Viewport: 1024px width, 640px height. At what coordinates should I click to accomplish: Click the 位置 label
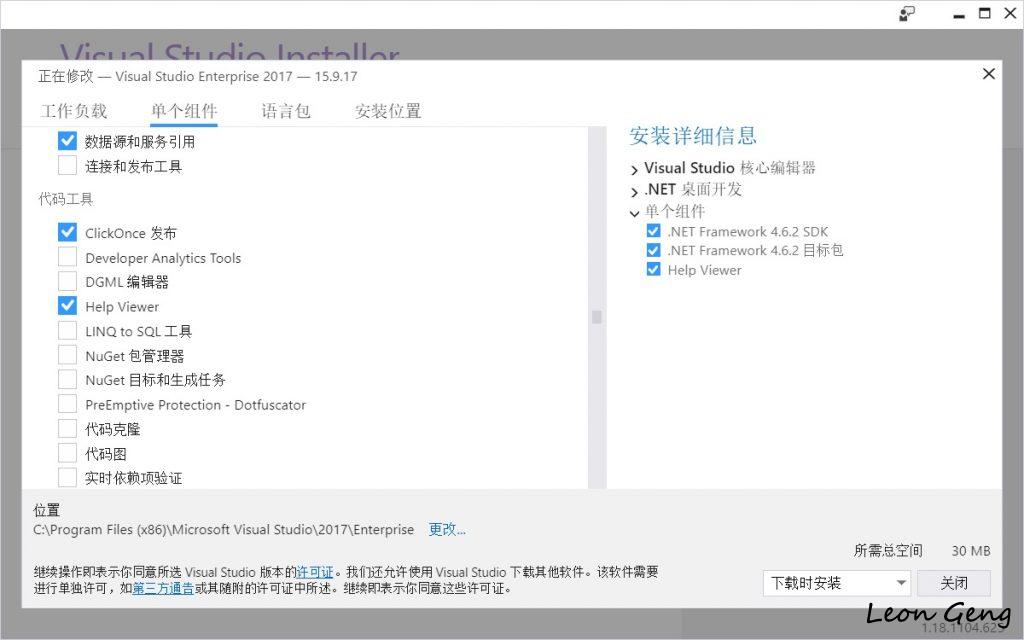(x=46, y=510)
